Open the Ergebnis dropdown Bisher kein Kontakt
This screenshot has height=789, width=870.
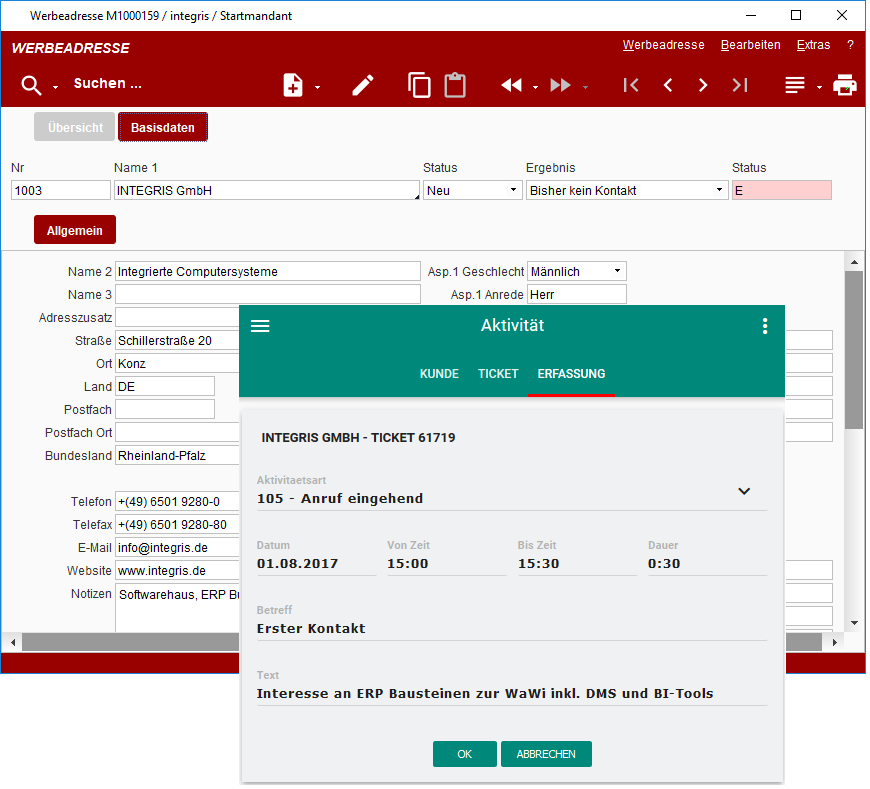(x=628, y=191)
